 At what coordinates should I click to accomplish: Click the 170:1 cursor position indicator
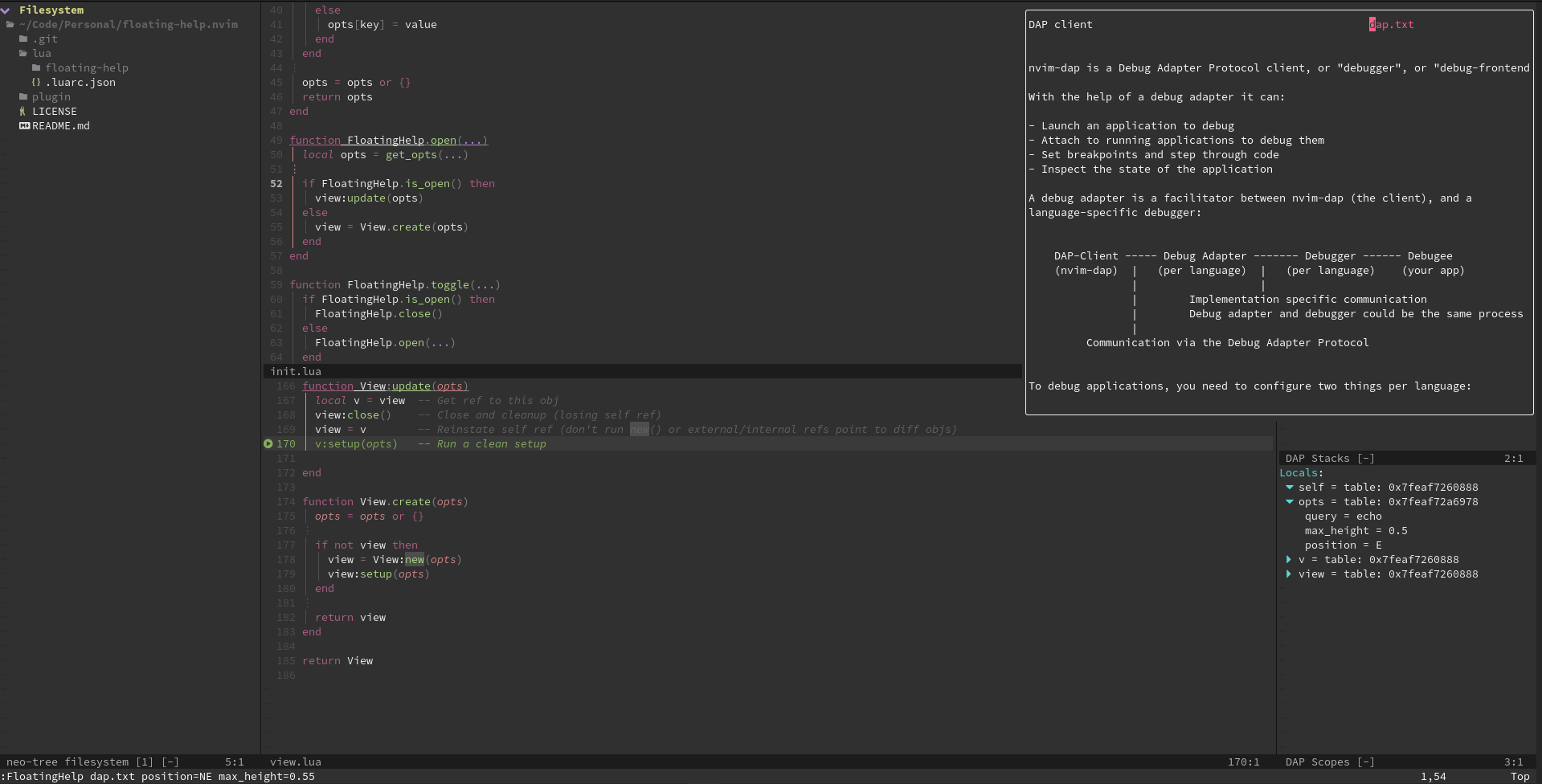1243,762
